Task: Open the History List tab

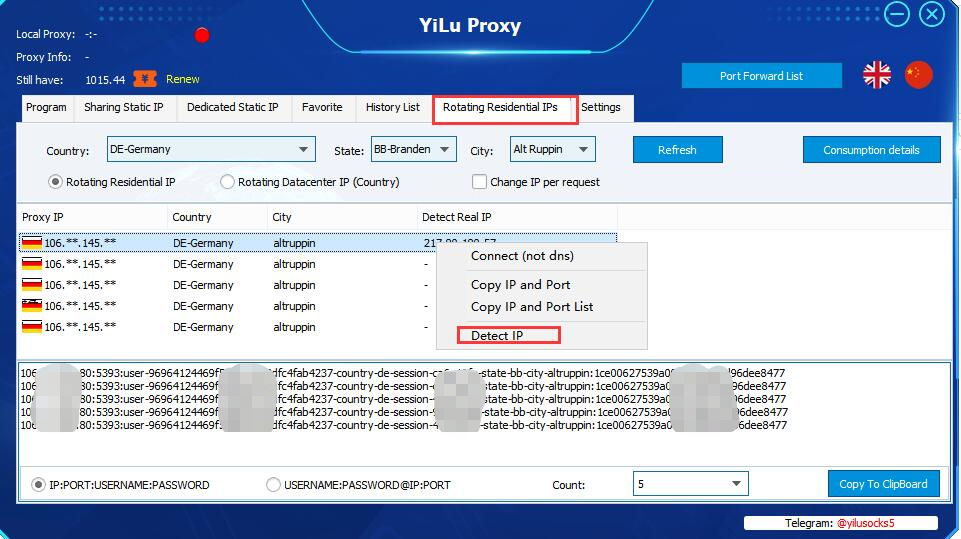Action: click(393, 107)
